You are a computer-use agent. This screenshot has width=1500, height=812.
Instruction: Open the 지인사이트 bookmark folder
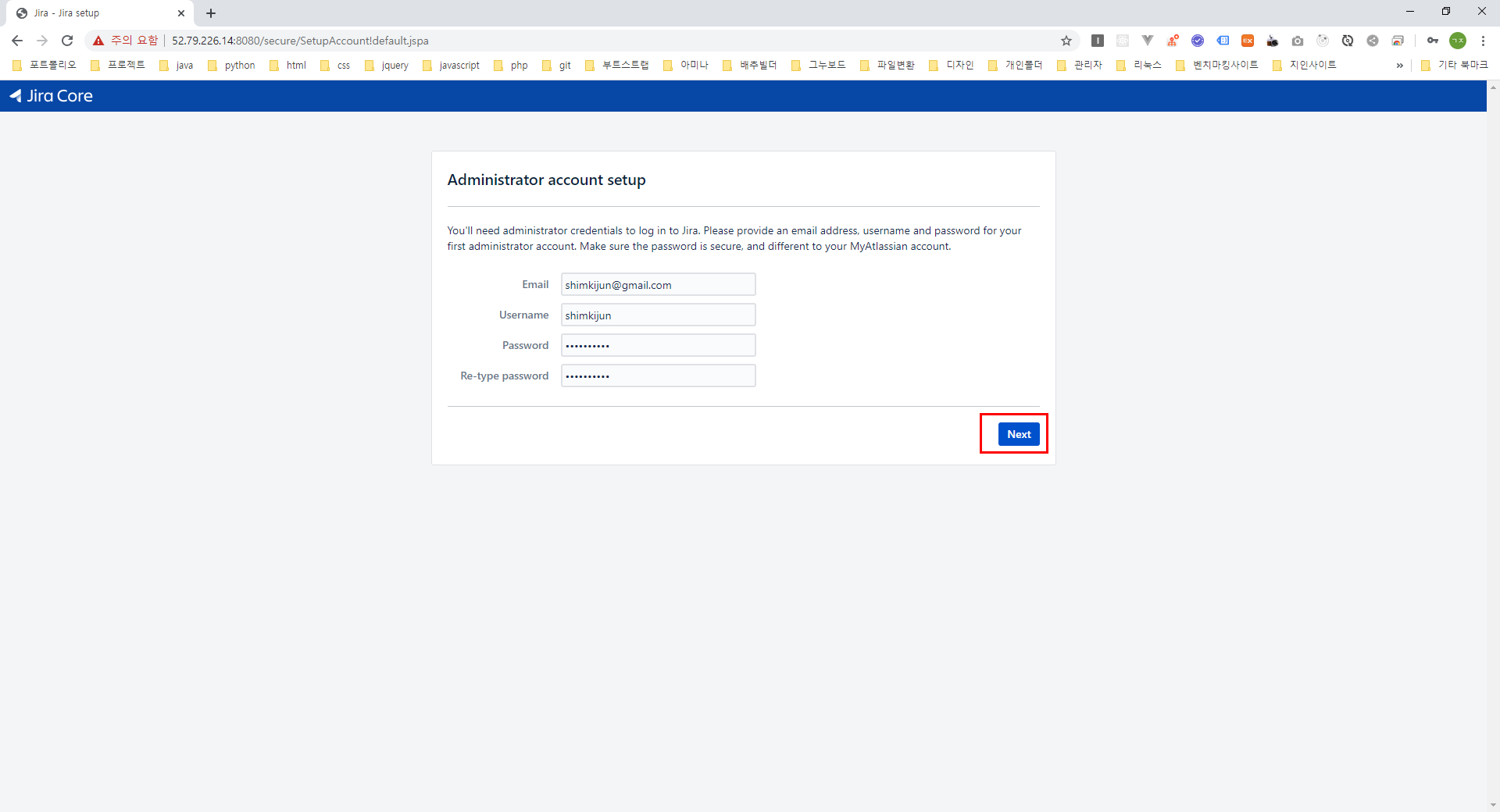tap(1305, 66)
